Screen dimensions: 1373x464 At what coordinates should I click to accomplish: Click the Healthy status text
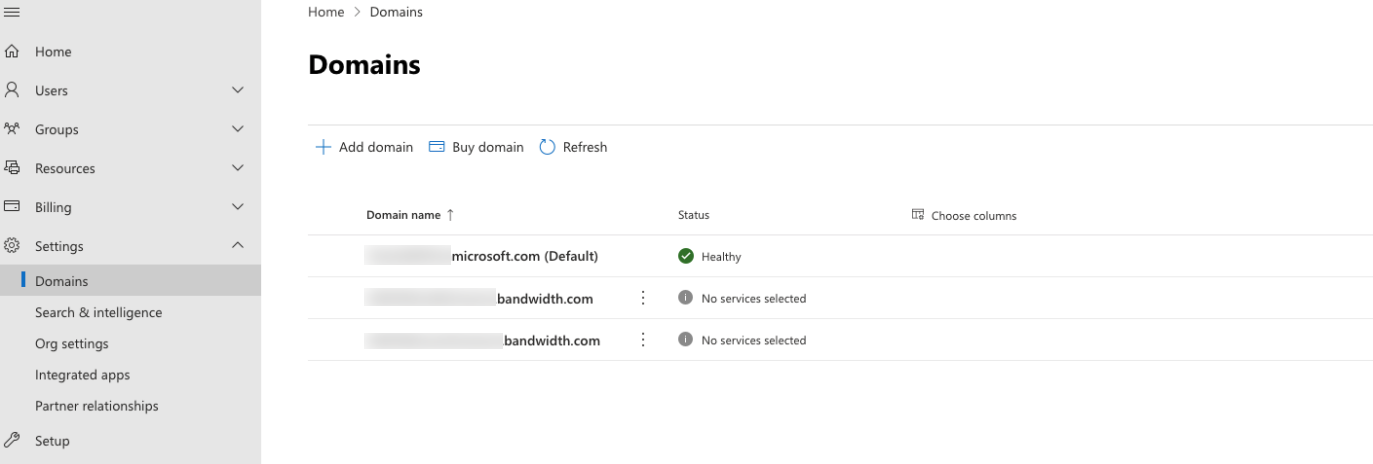click(x=721, y=257)
